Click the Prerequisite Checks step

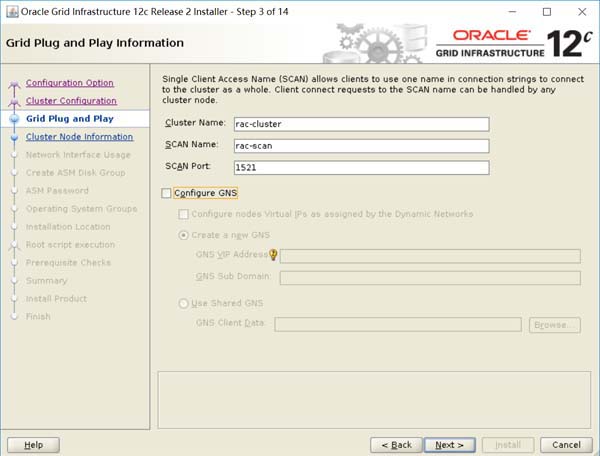coord(68,262)
